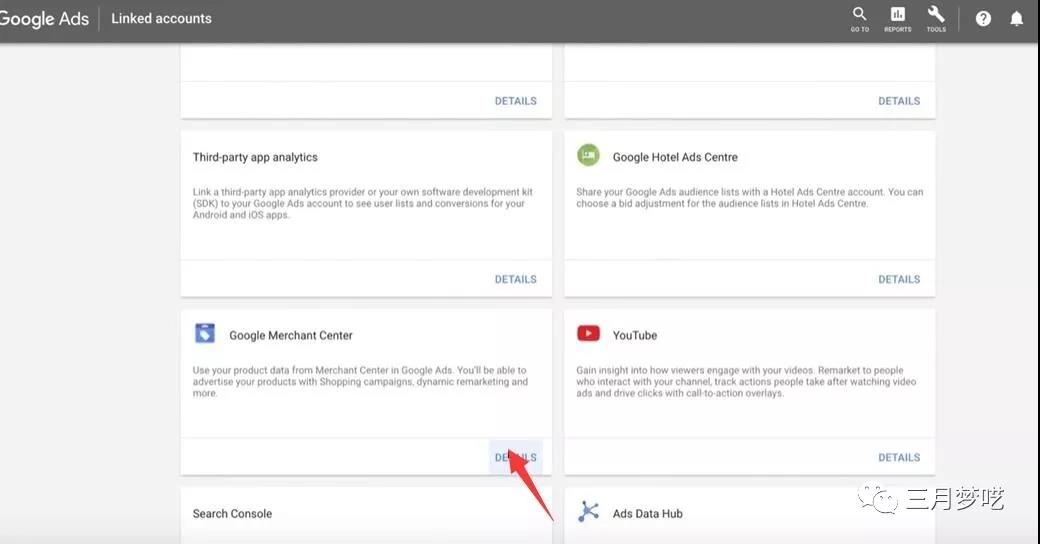Open the Reports icon in header
1040x544 pixels.
(897, 19)
